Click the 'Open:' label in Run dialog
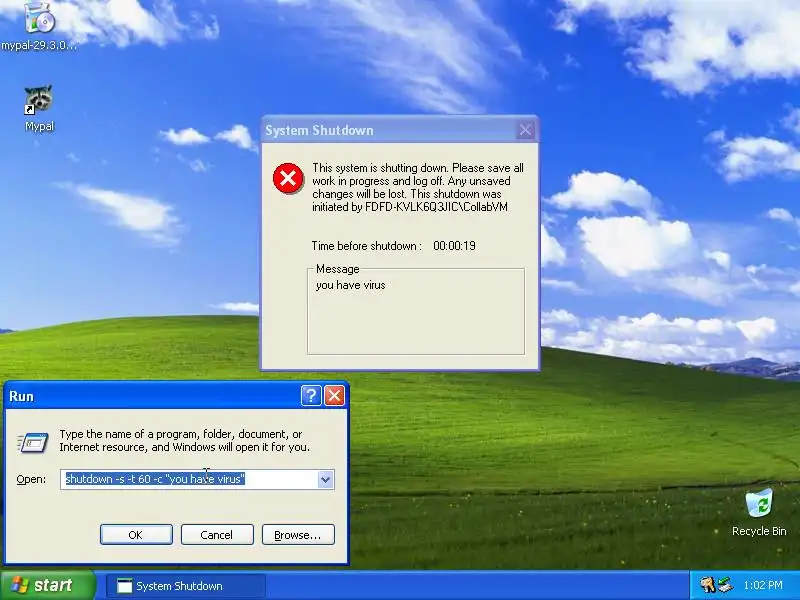The height and width of the screenshot is (600, 800). (x=31, y=480)
